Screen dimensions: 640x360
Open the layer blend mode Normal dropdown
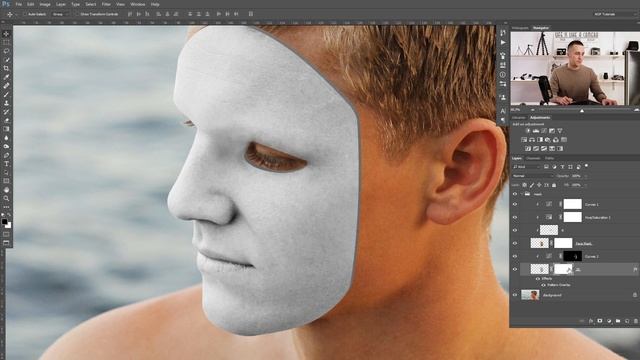tap(533, 176)
